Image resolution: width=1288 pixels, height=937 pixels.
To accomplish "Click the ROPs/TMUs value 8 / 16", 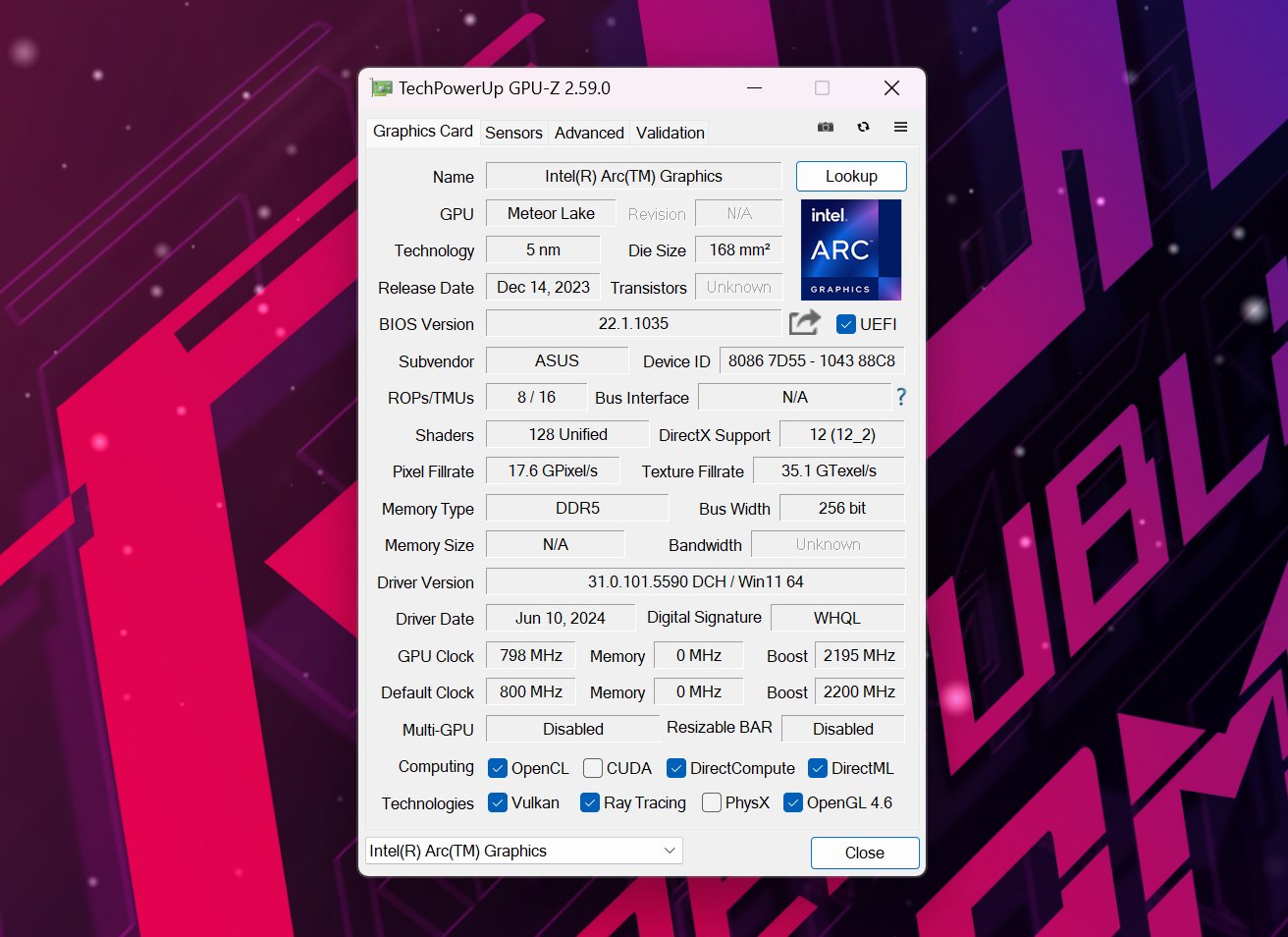I will coord(536,397).
